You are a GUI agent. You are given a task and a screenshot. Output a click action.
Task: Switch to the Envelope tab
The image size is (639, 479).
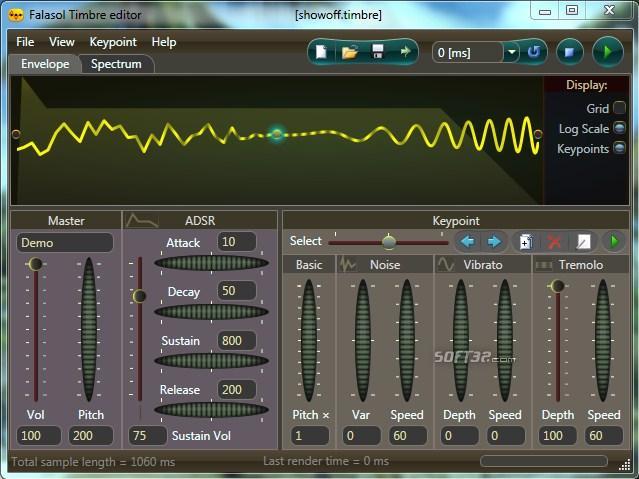point(45,64)
